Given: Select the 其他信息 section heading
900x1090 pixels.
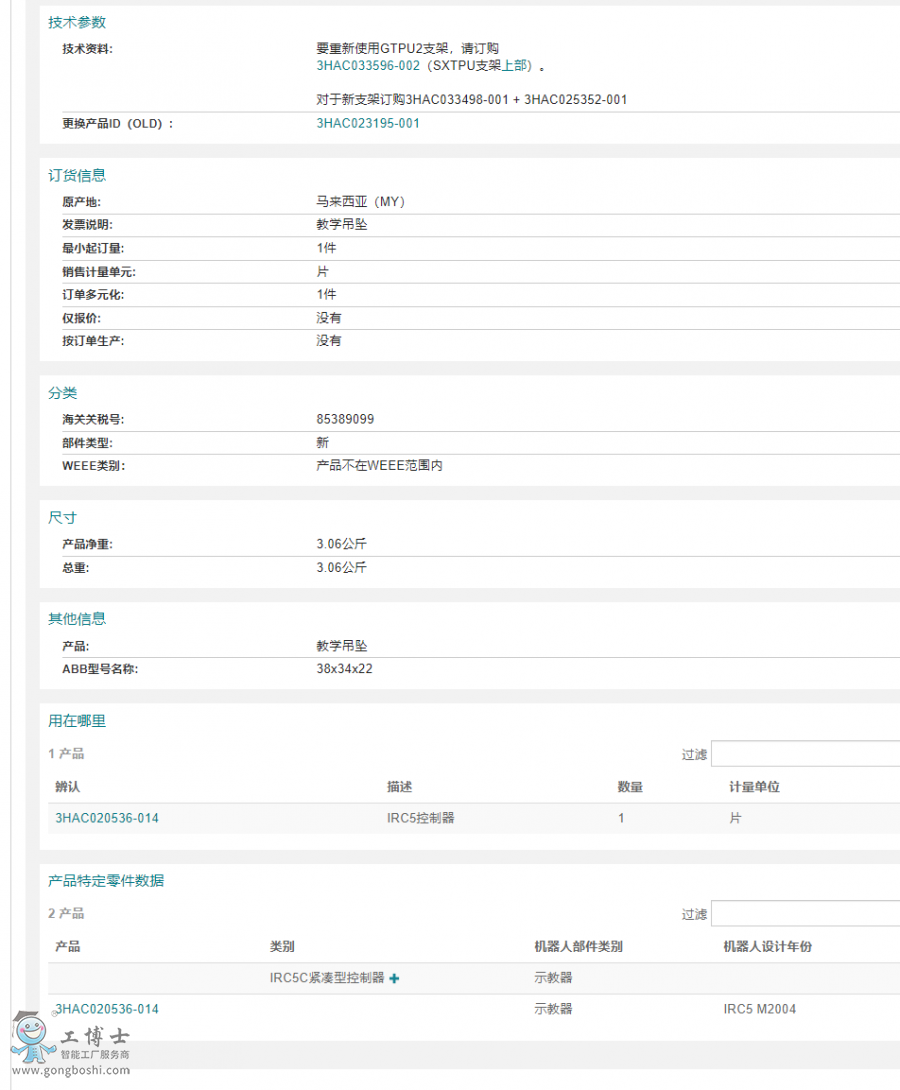Looking at the screenshot, I should click(75, 618).
